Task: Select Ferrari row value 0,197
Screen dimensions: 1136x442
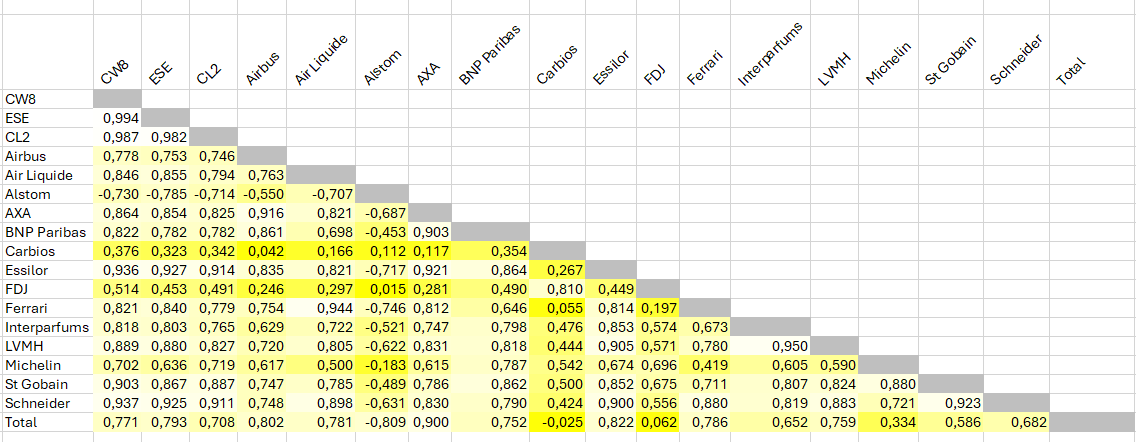Action: [659, 307]
